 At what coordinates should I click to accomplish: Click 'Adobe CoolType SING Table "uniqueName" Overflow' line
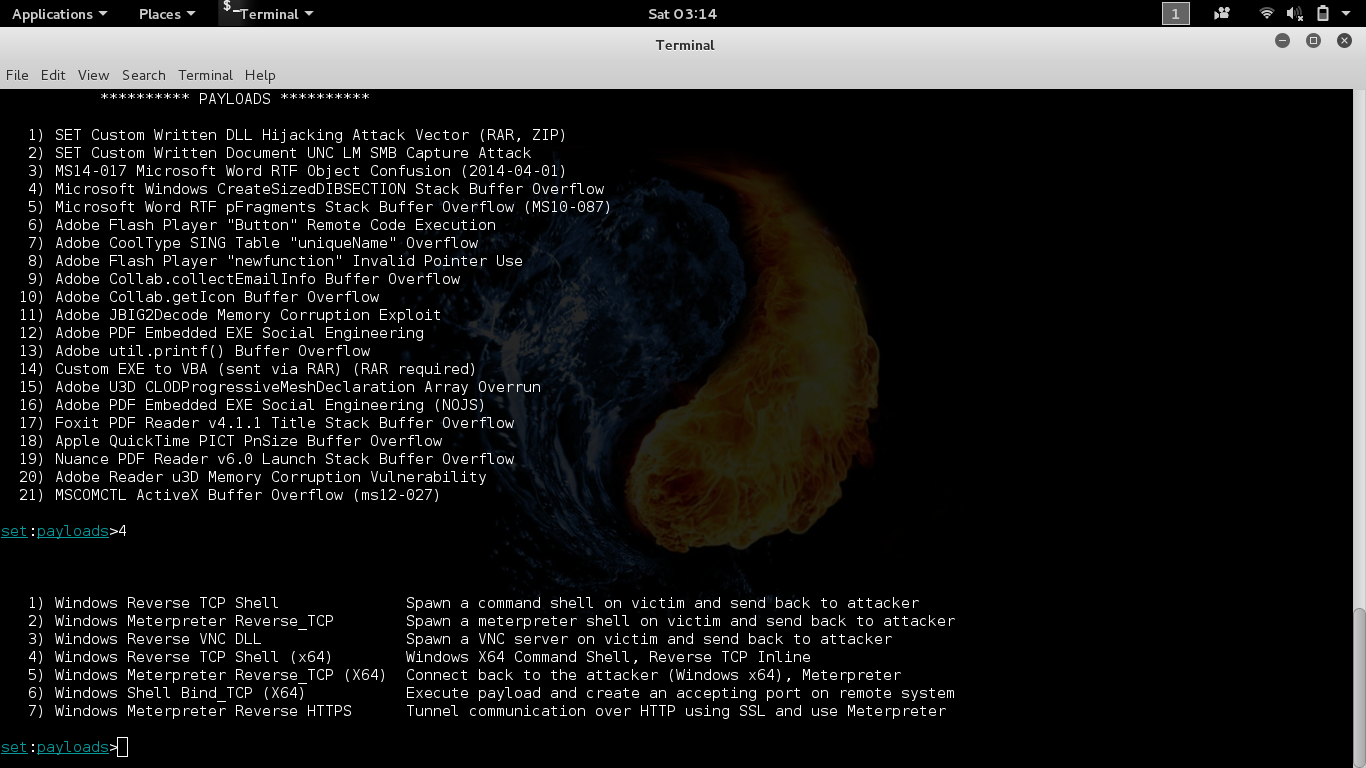click(x=266, y=243)
